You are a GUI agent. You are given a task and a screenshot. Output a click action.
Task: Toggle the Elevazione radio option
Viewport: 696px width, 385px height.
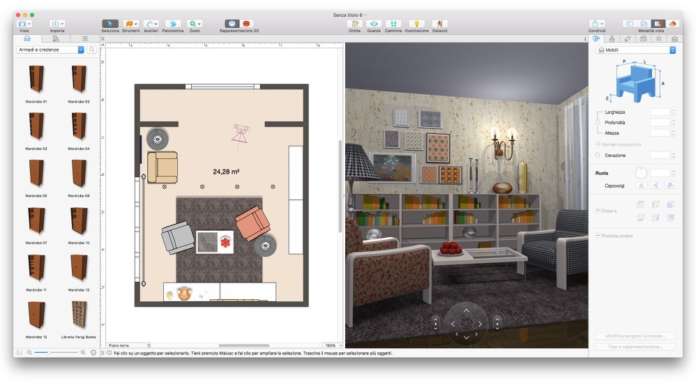[x=597, y=155]
